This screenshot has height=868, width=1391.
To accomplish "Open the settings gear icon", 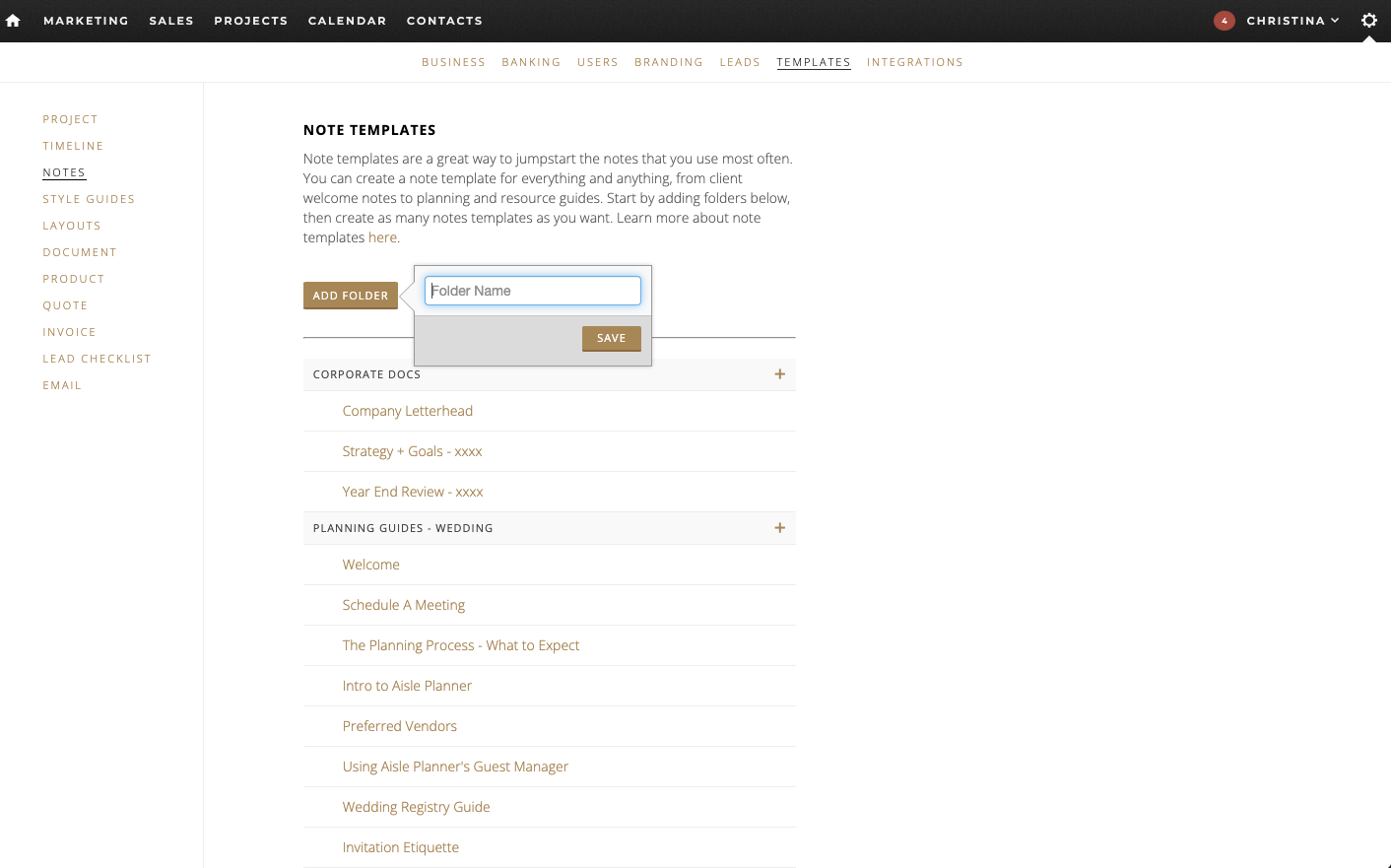I will coord(1368,21).
